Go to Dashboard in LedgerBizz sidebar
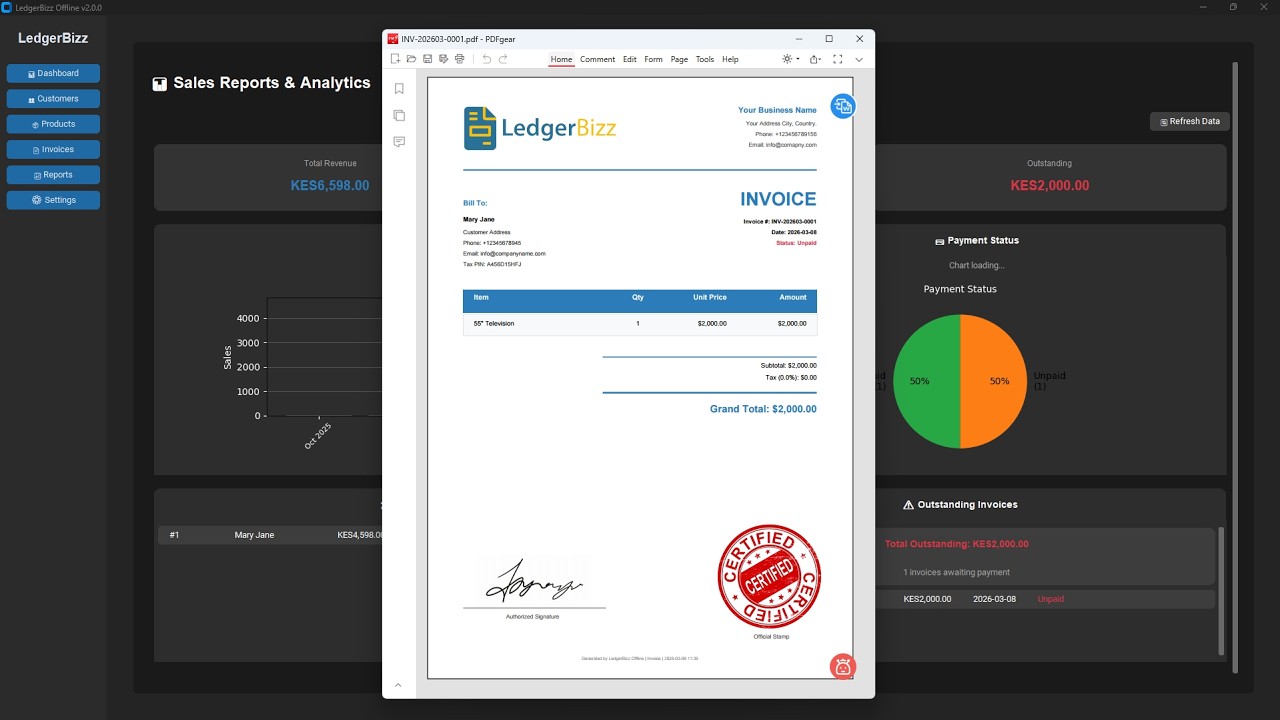 pyautogui.click(x=53, y=73)
